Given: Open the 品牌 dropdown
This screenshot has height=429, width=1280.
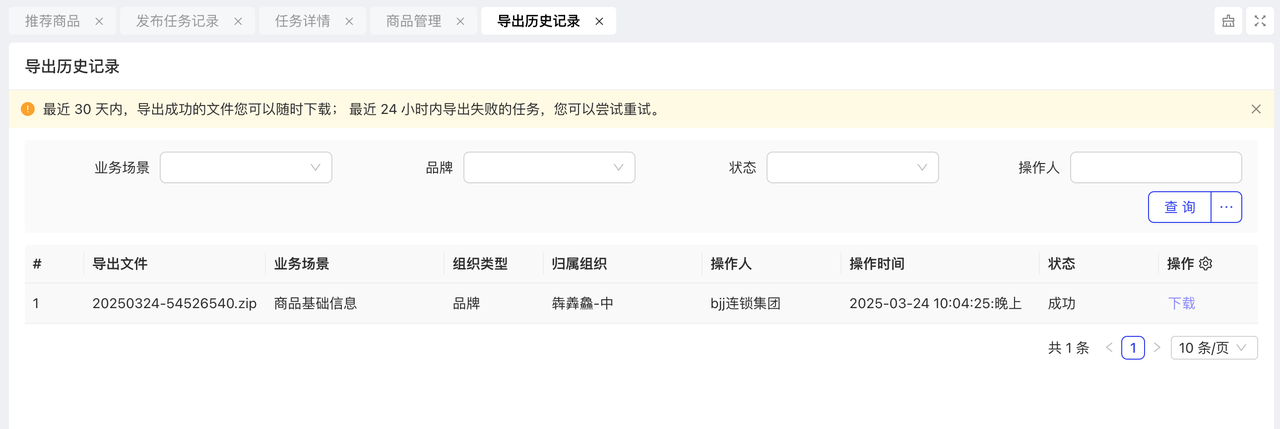Looking at the screenshot, I should (x=549, y=168).
